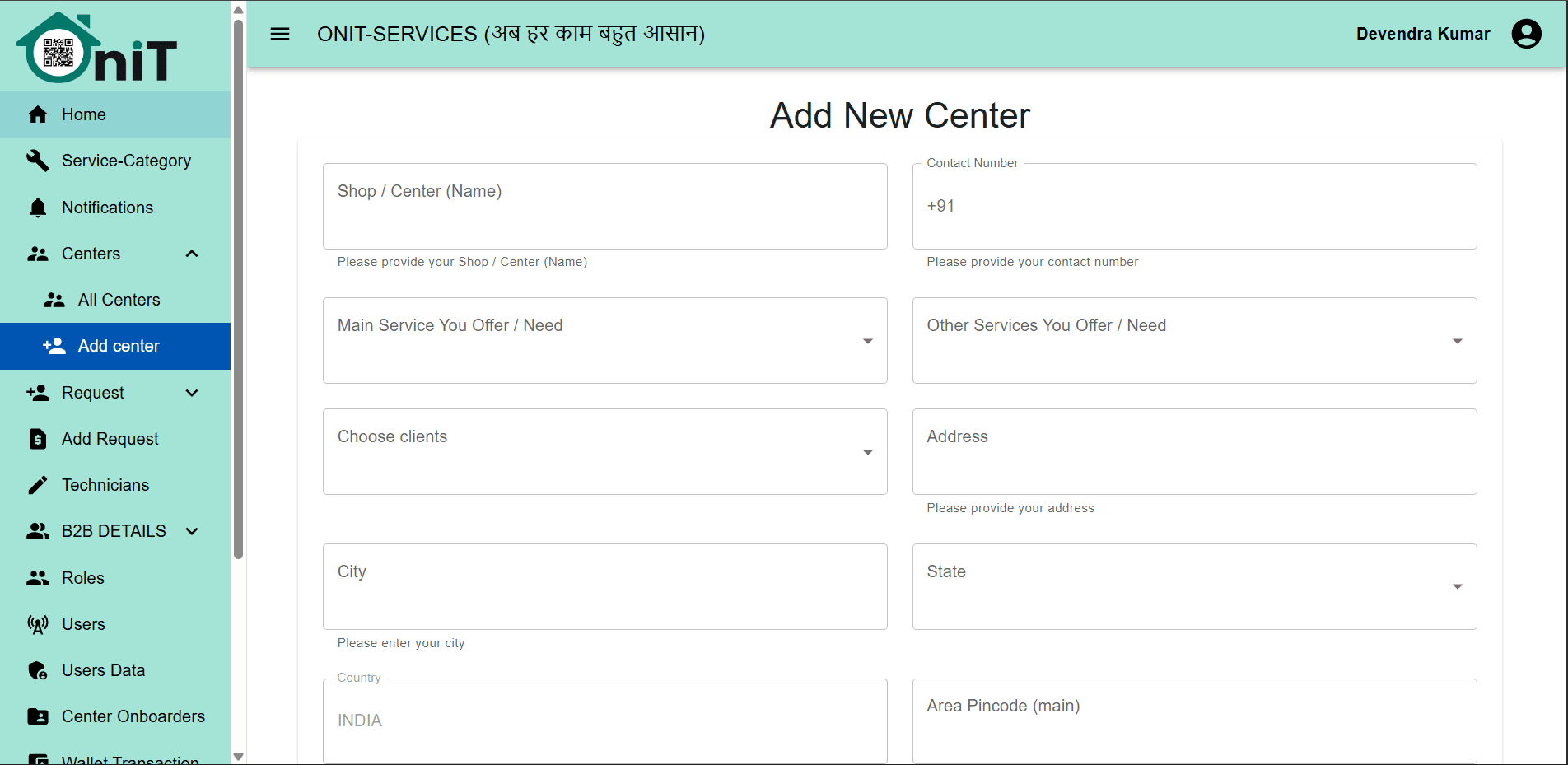Focus the Shop / Center (Name) field
Image resolution: width=1568 pixels, height=765 pixels.
605,206
